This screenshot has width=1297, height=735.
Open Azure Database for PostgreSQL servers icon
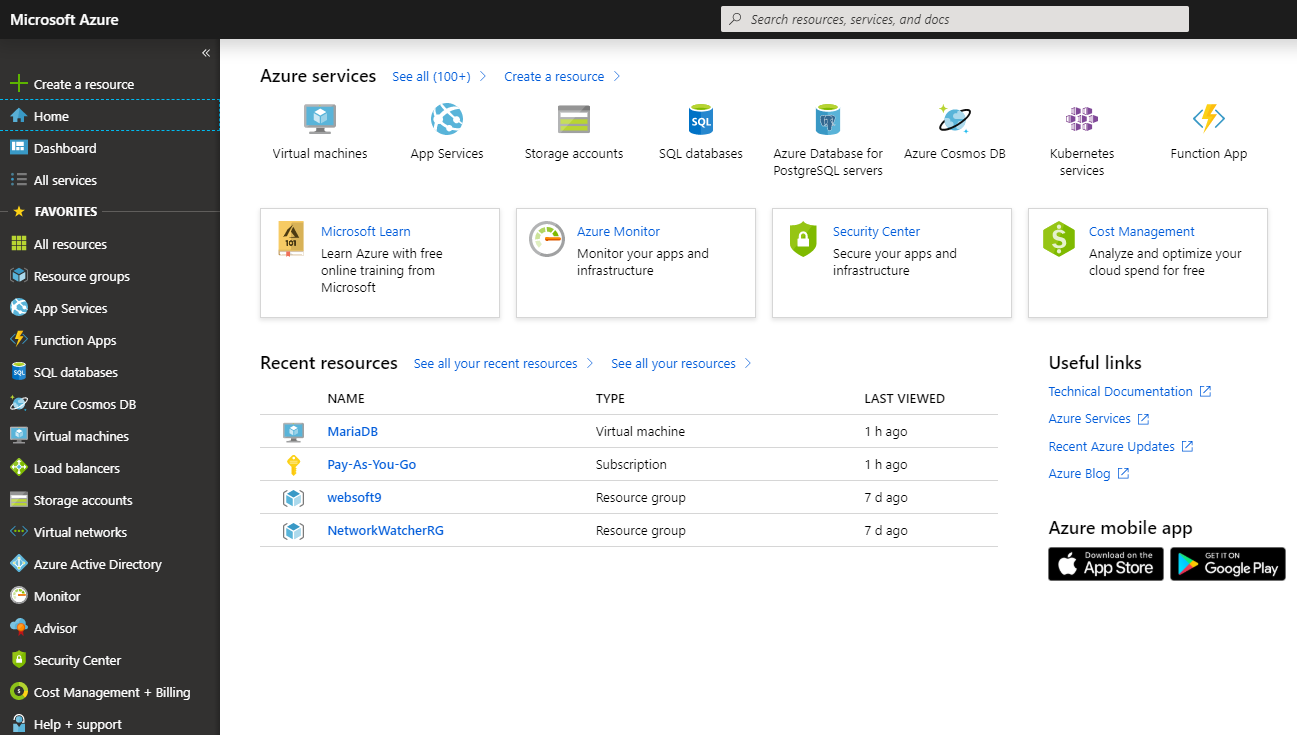point(828,119)
